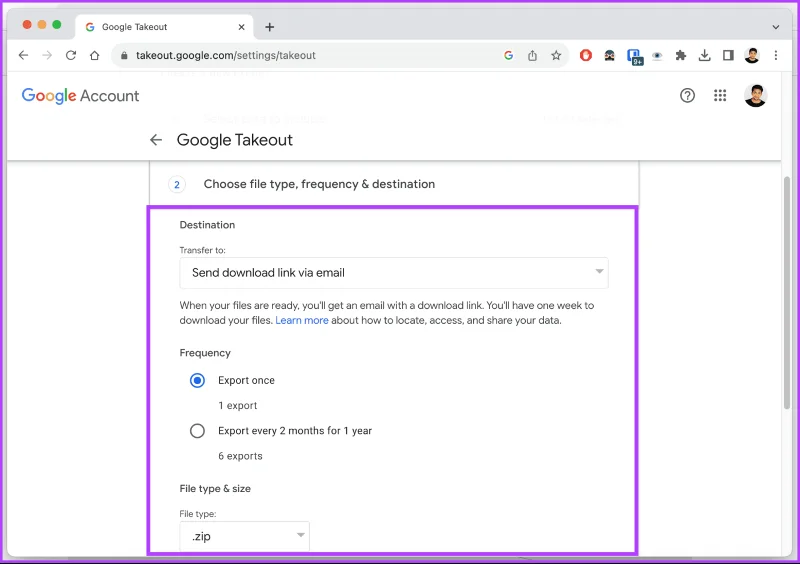
Task: Open the .zip file type dropdown
Action: [244, 536]
